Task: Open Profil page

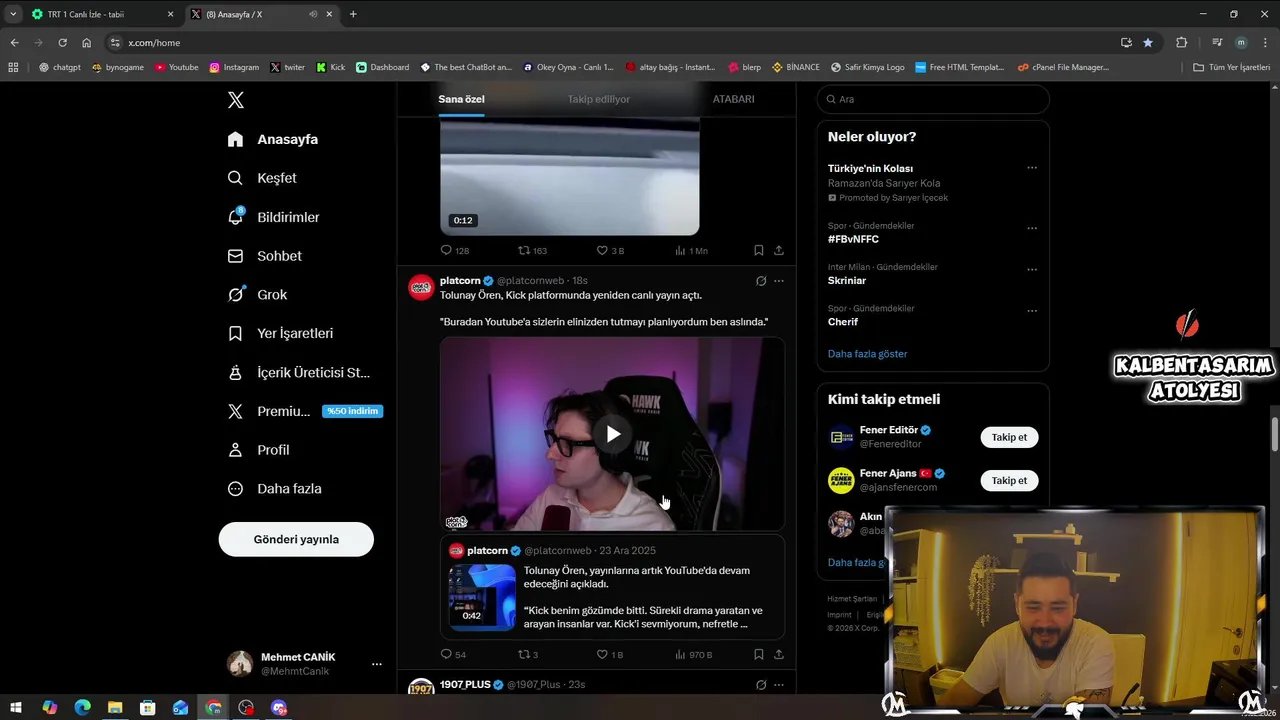Action: coord(258,450)
